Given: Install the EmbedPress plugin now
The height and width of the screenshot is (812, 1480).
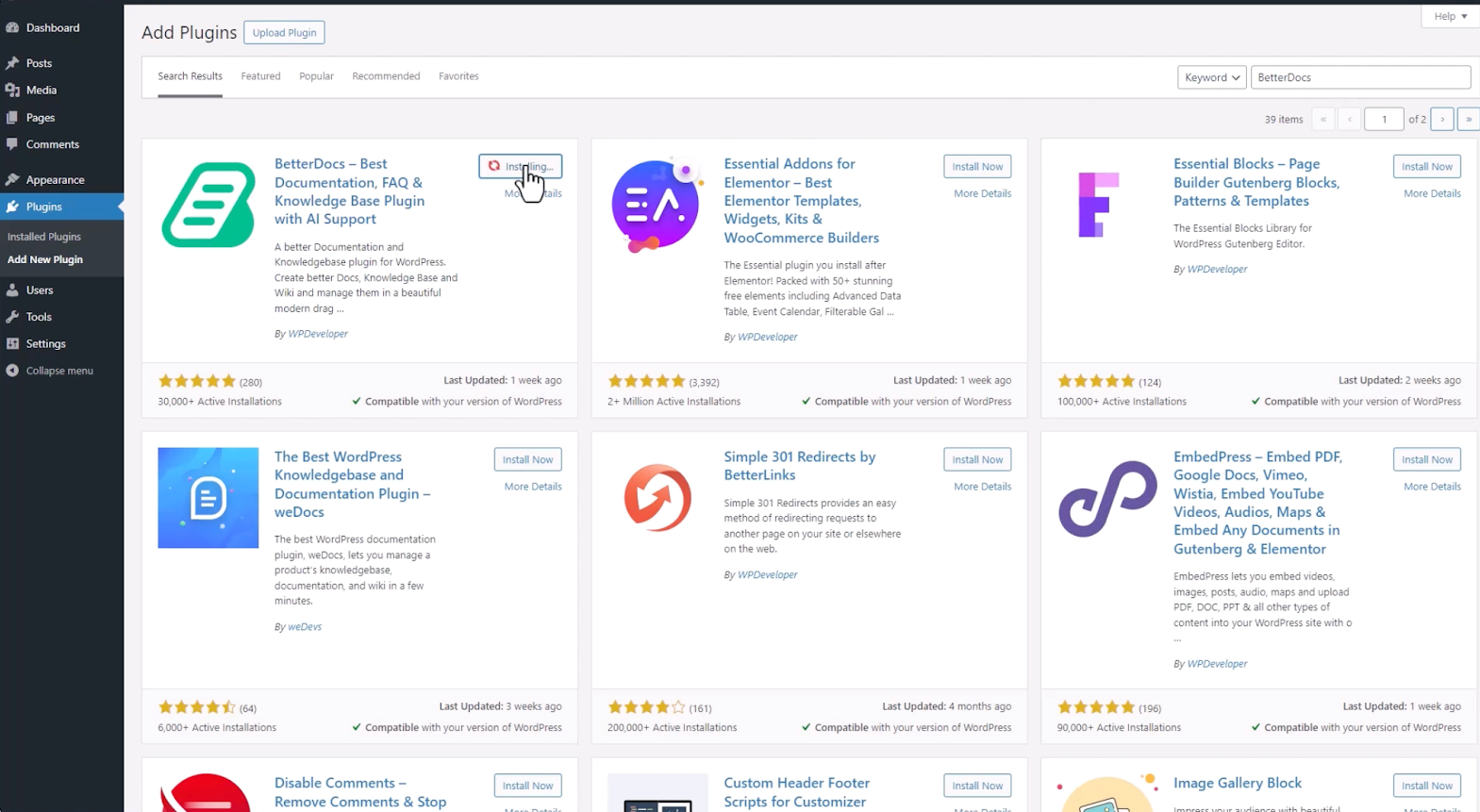Looking at the screenshot, I should point(1426,459).
